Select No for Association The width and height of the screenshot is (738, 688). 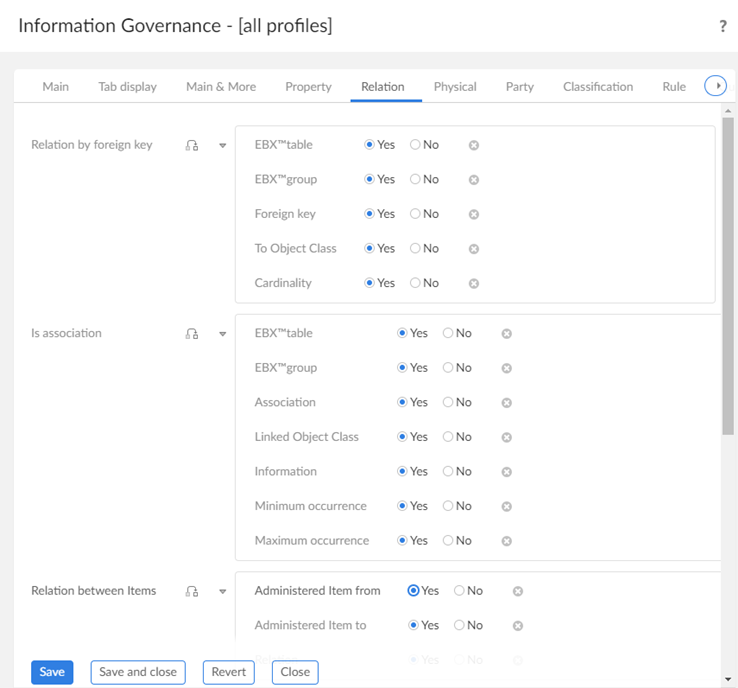point(448,403)
